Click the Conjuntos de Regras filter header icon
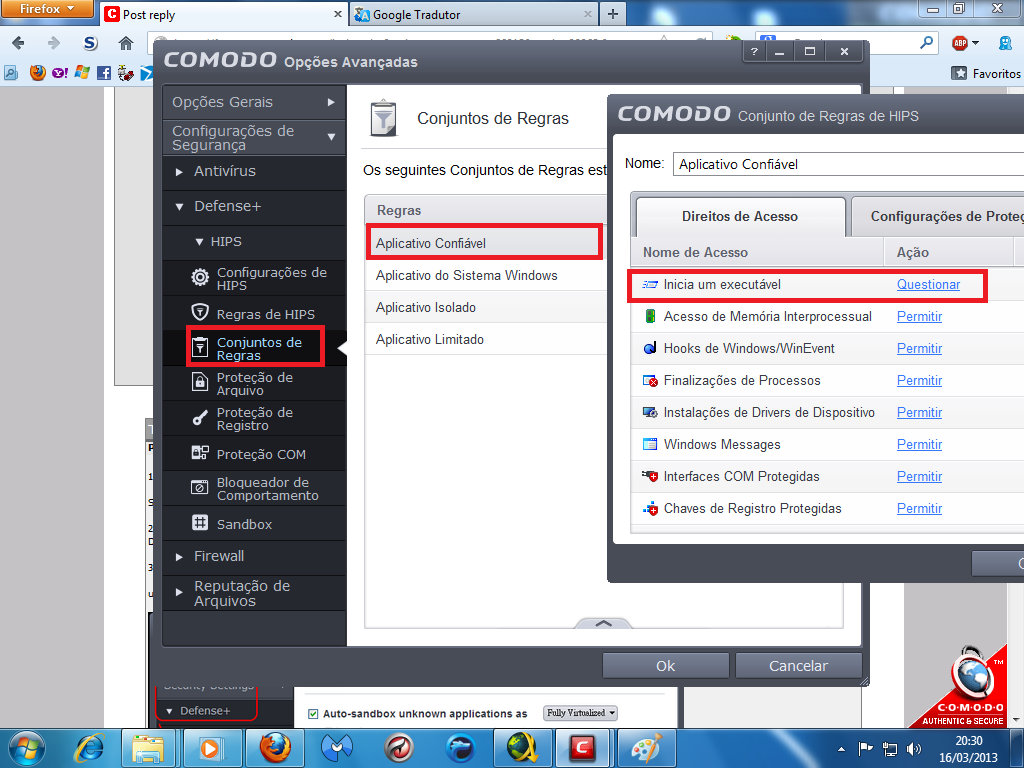Image resolution: width=1024 pixels, height=768 pixels. tap(383, 118)
